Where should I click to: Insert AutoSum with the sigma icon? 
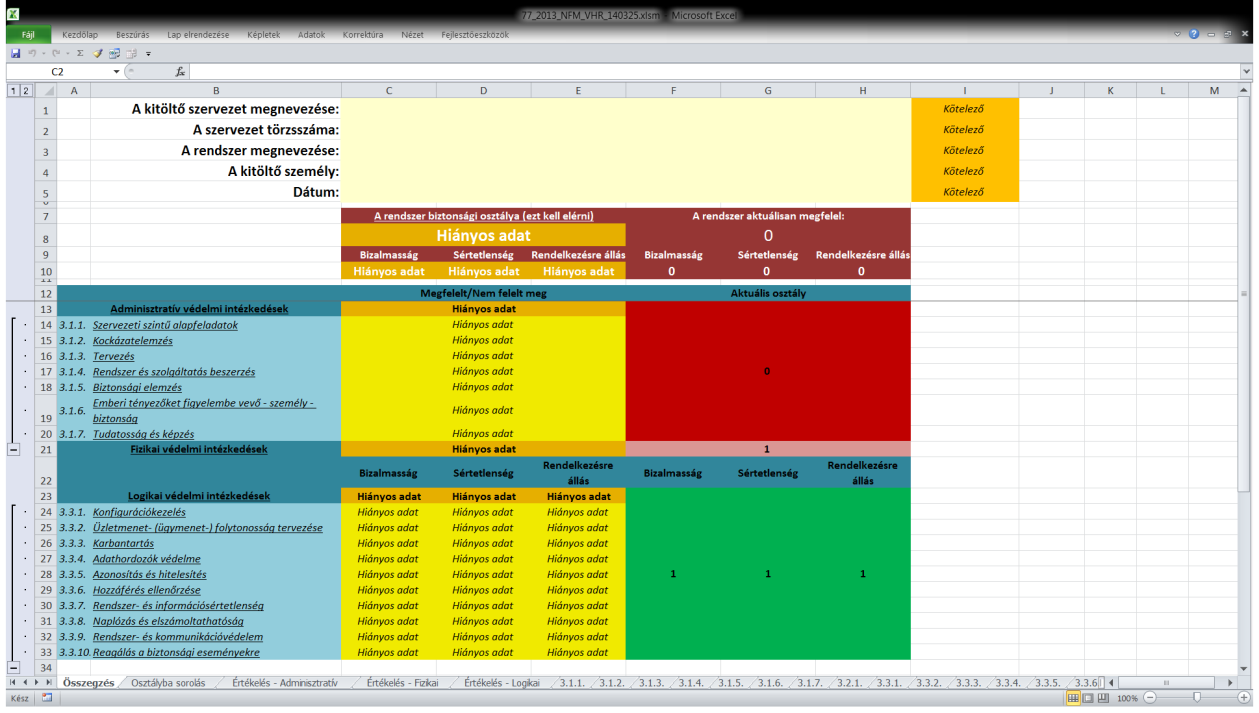pos(80,53)
